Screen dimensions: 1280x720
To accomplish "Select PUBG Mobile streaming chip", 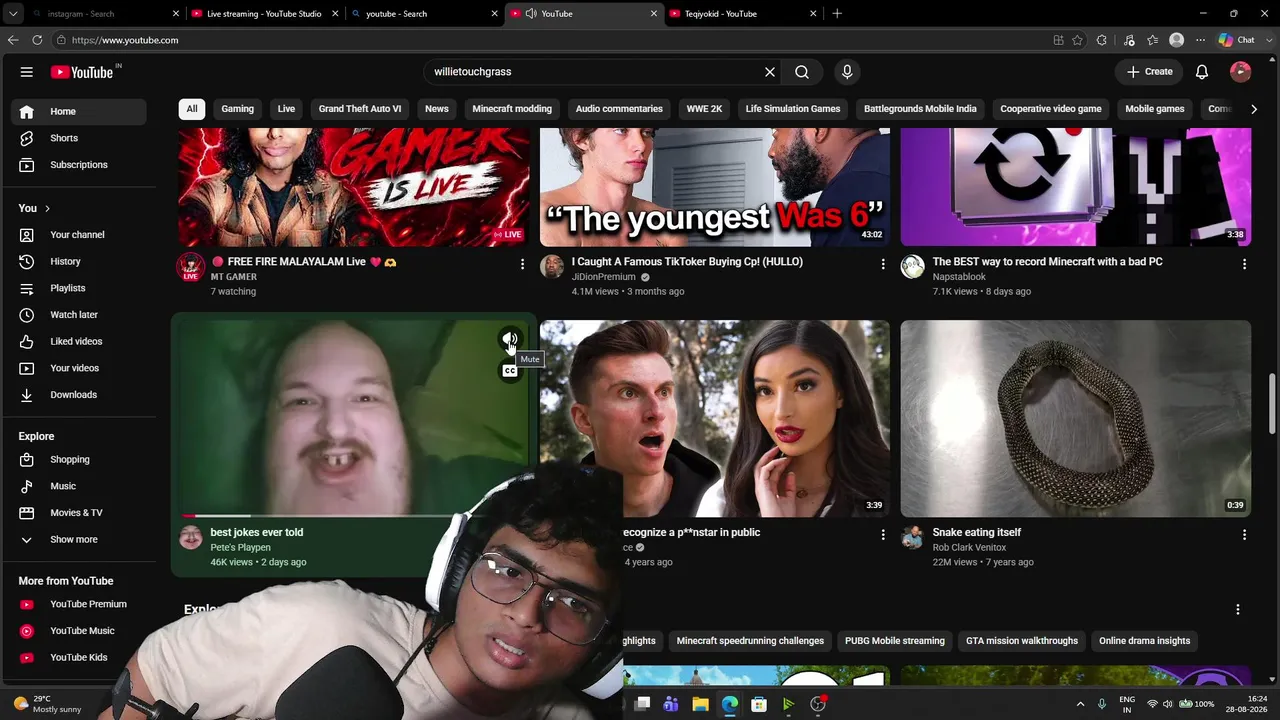I will pos(895,641).
